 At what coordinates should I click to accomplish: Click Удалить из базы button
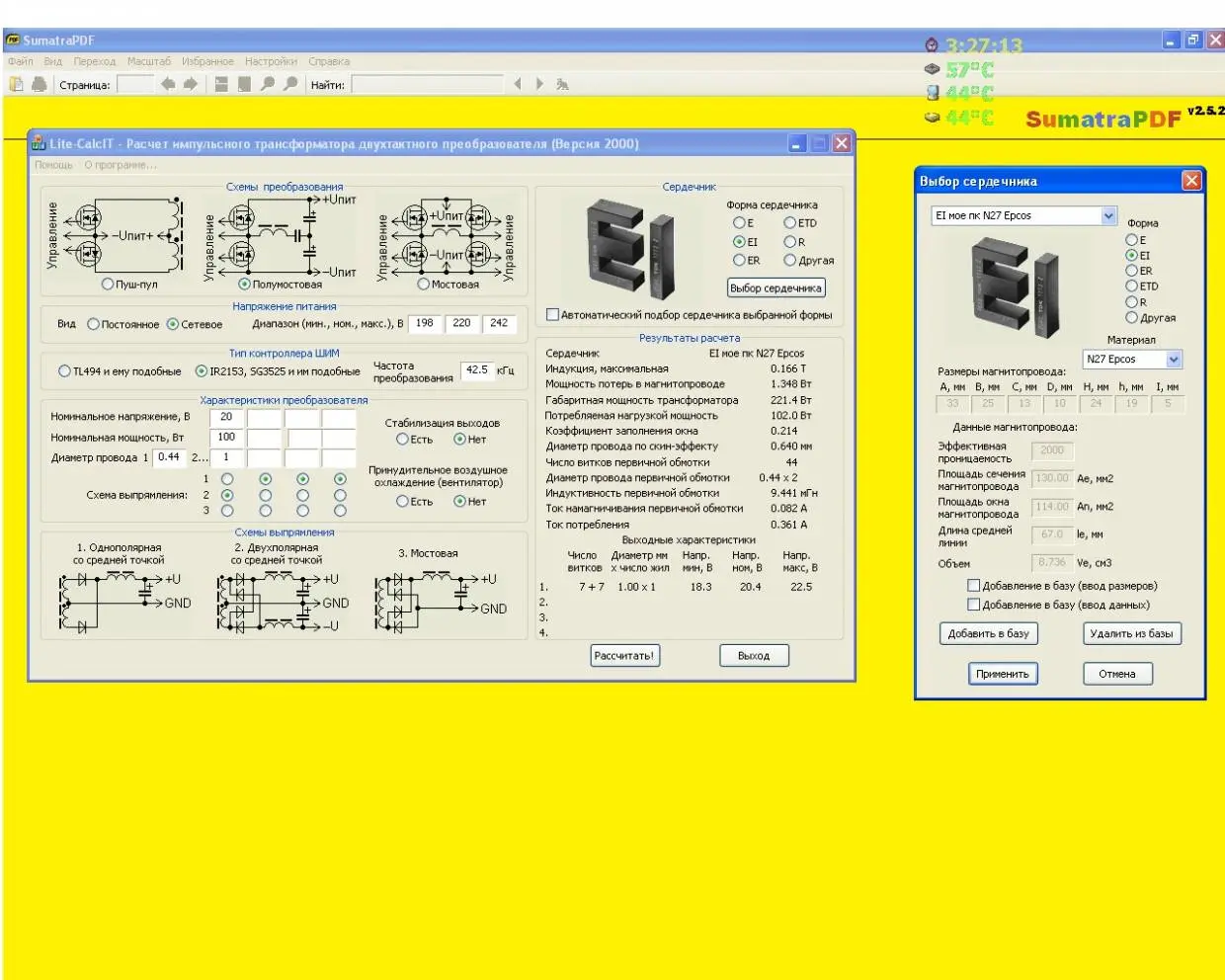coord(1131,634)
